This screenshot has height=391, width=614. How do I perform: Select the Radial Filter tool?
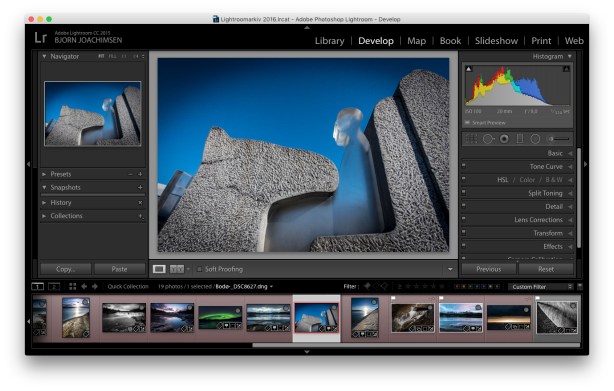coord(535,139)
